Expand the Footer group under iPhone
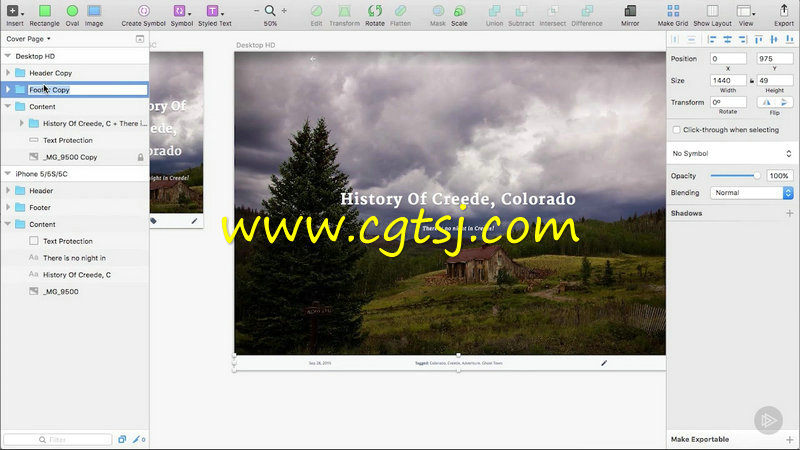Screen dimensions: 800x450 click(x=8, y=208)
